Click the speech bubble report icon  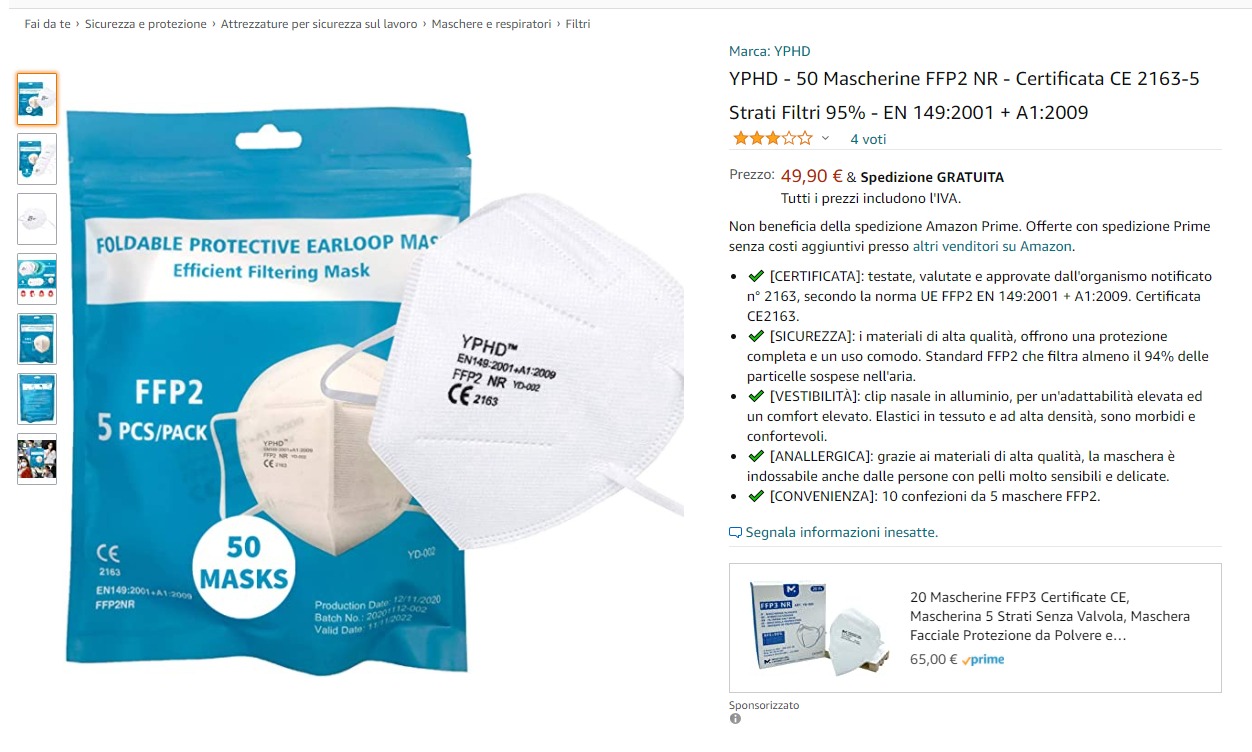[x=735, y=532]
